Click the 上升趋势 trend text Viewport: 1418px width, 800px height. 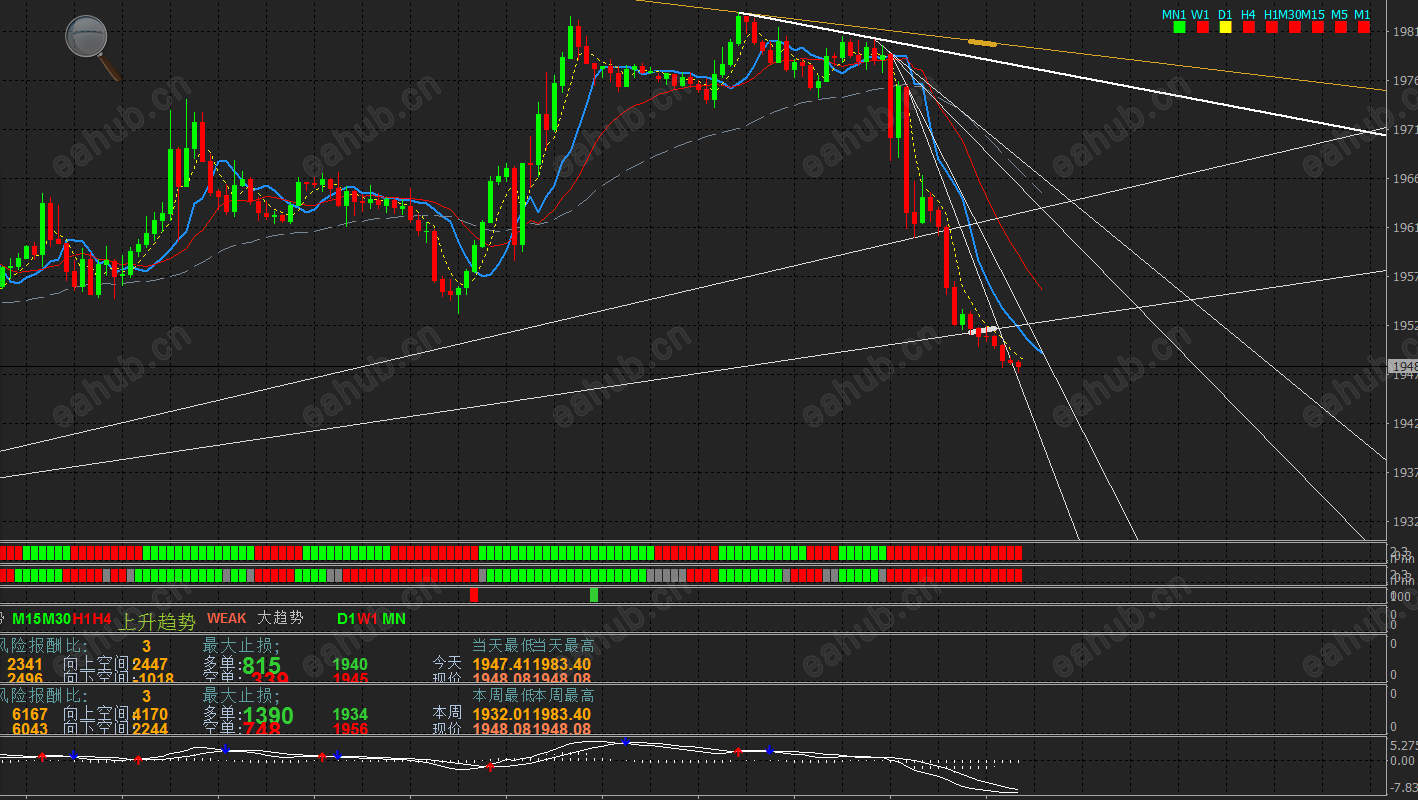coord(158,622)
